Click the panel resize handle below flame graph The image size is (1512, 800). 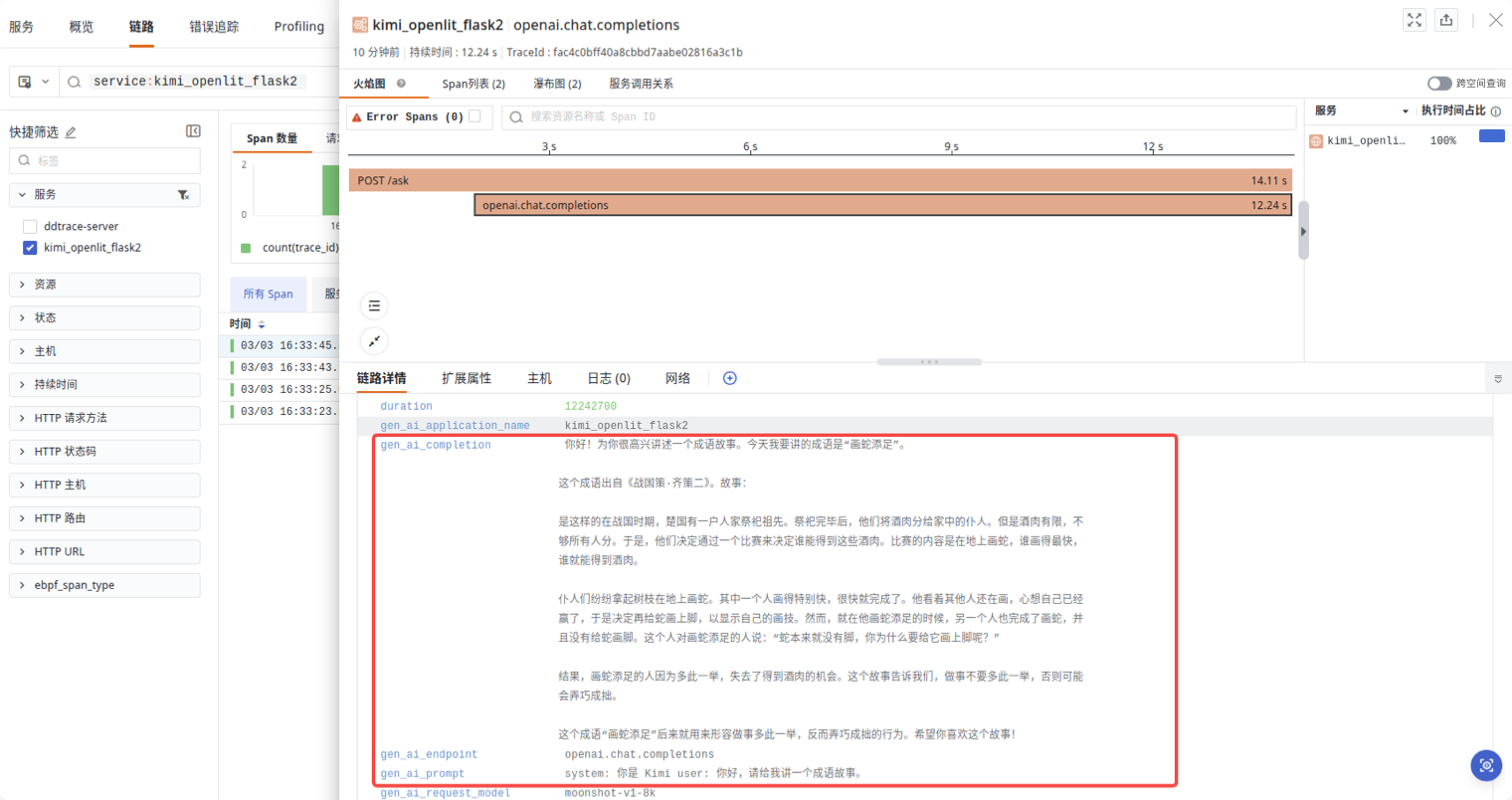[929, 362]
